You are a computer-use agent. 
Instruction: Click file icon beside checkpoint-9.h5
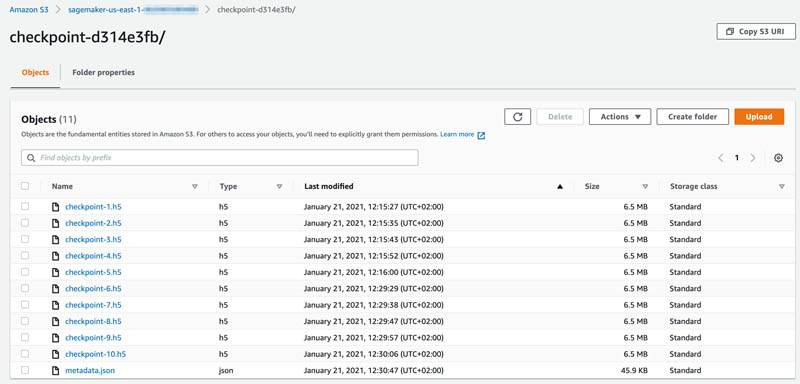(x=56, y=338)
